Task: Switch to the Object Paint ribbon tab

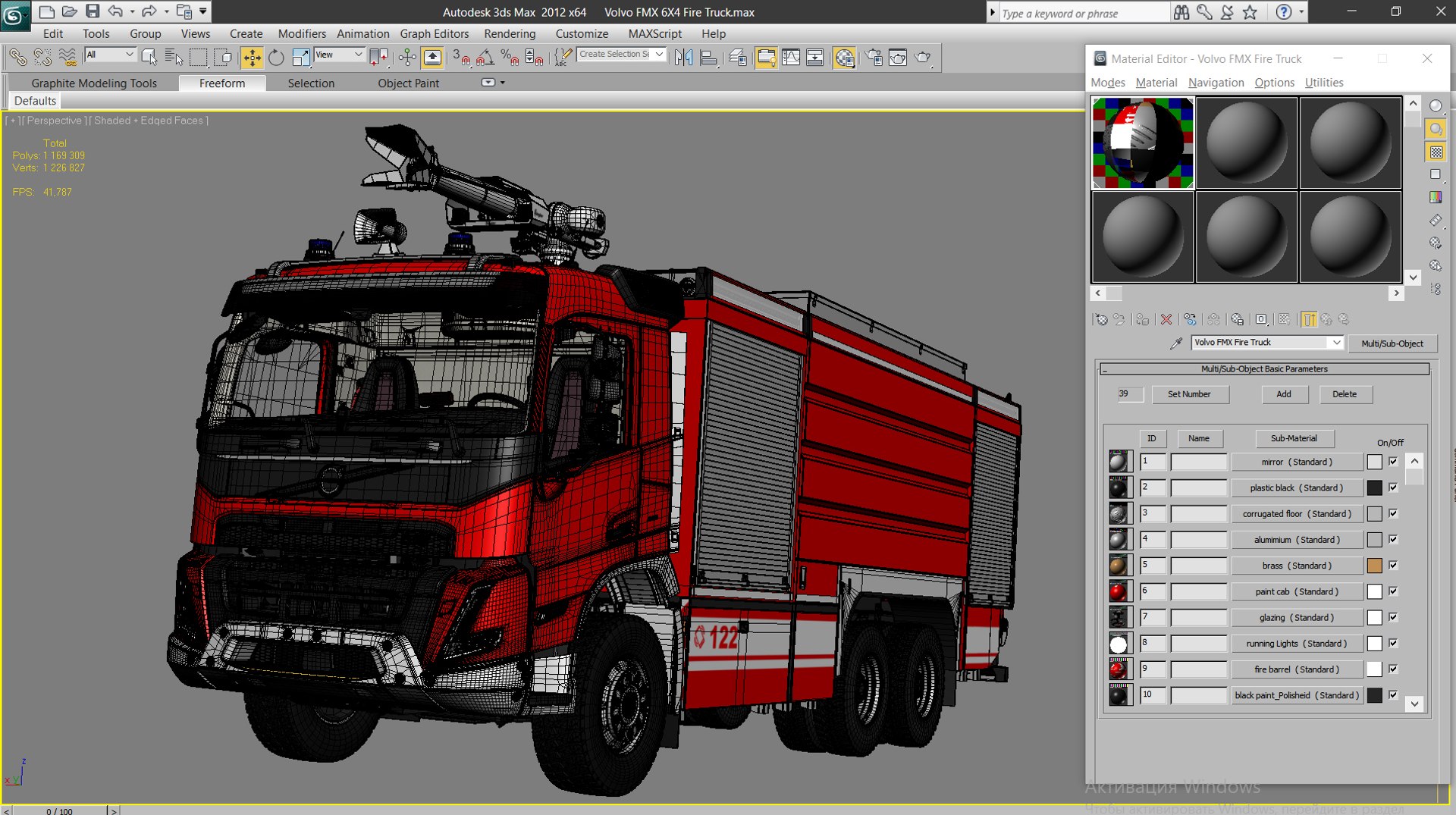Action: click(x=408, y=83)
